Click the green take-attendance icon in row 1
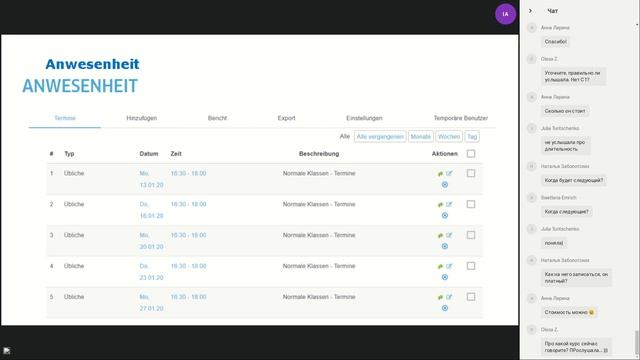This screenshot has height=360, width=640. point(440,174)
